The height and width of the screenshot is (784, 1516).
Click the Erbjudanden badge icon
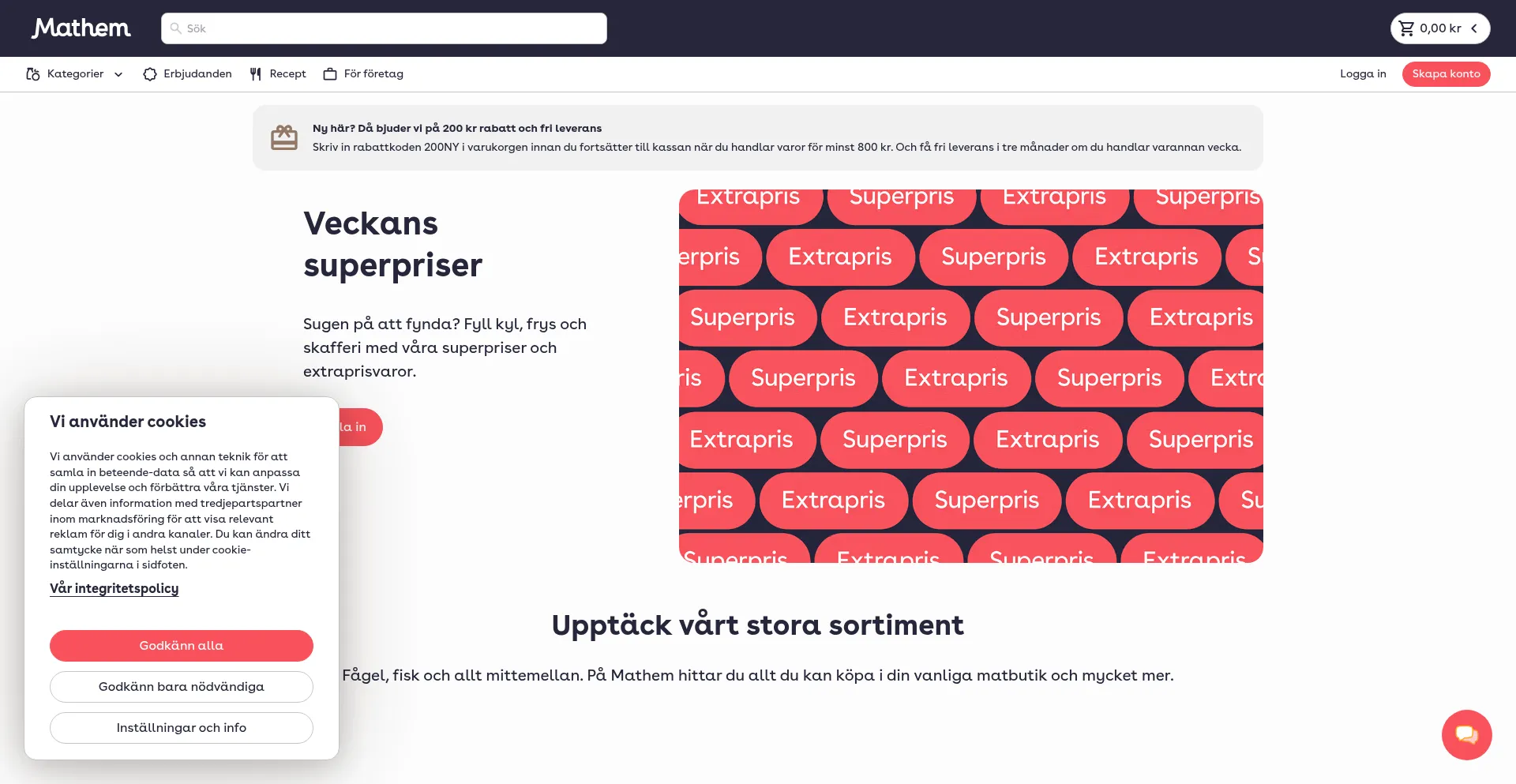pyautogui.click(x=150, y=74)
